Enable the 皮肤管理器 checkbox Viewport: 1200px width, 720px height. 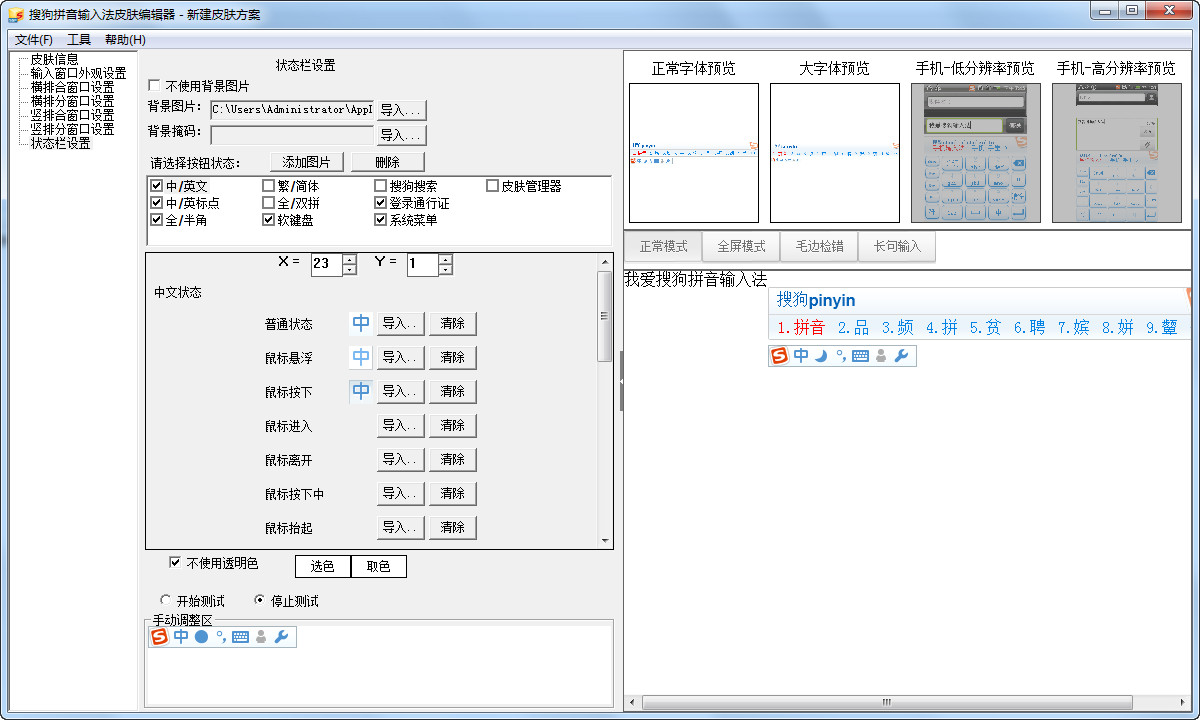[x=492, y=186]
